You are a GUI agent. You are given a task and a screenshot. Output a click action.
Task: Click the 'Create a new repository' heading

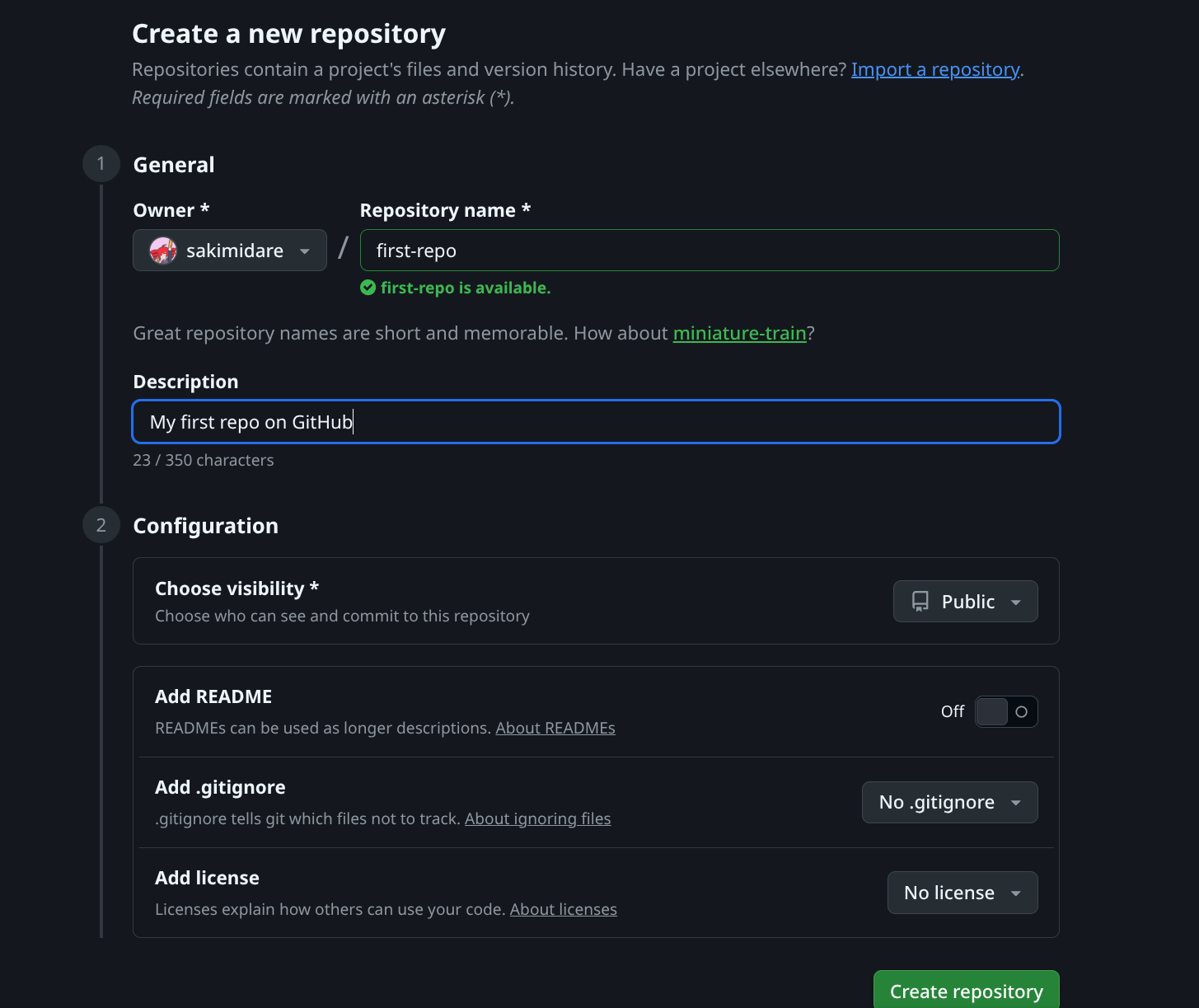[289, 34]
